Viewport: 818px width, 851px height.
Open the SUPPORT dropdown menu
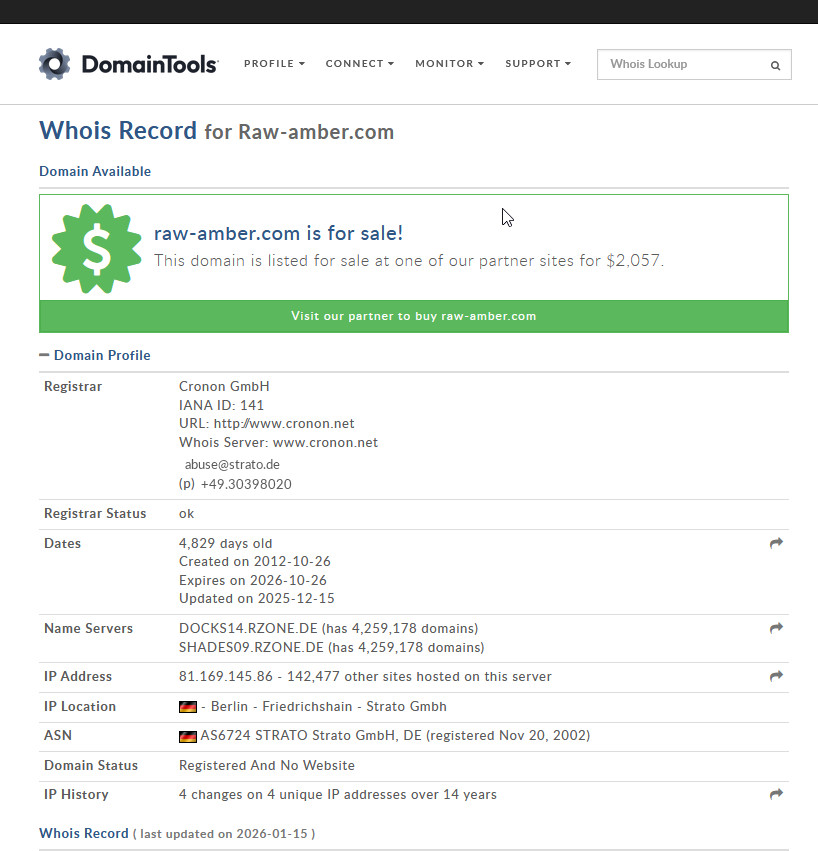(538, 63)
